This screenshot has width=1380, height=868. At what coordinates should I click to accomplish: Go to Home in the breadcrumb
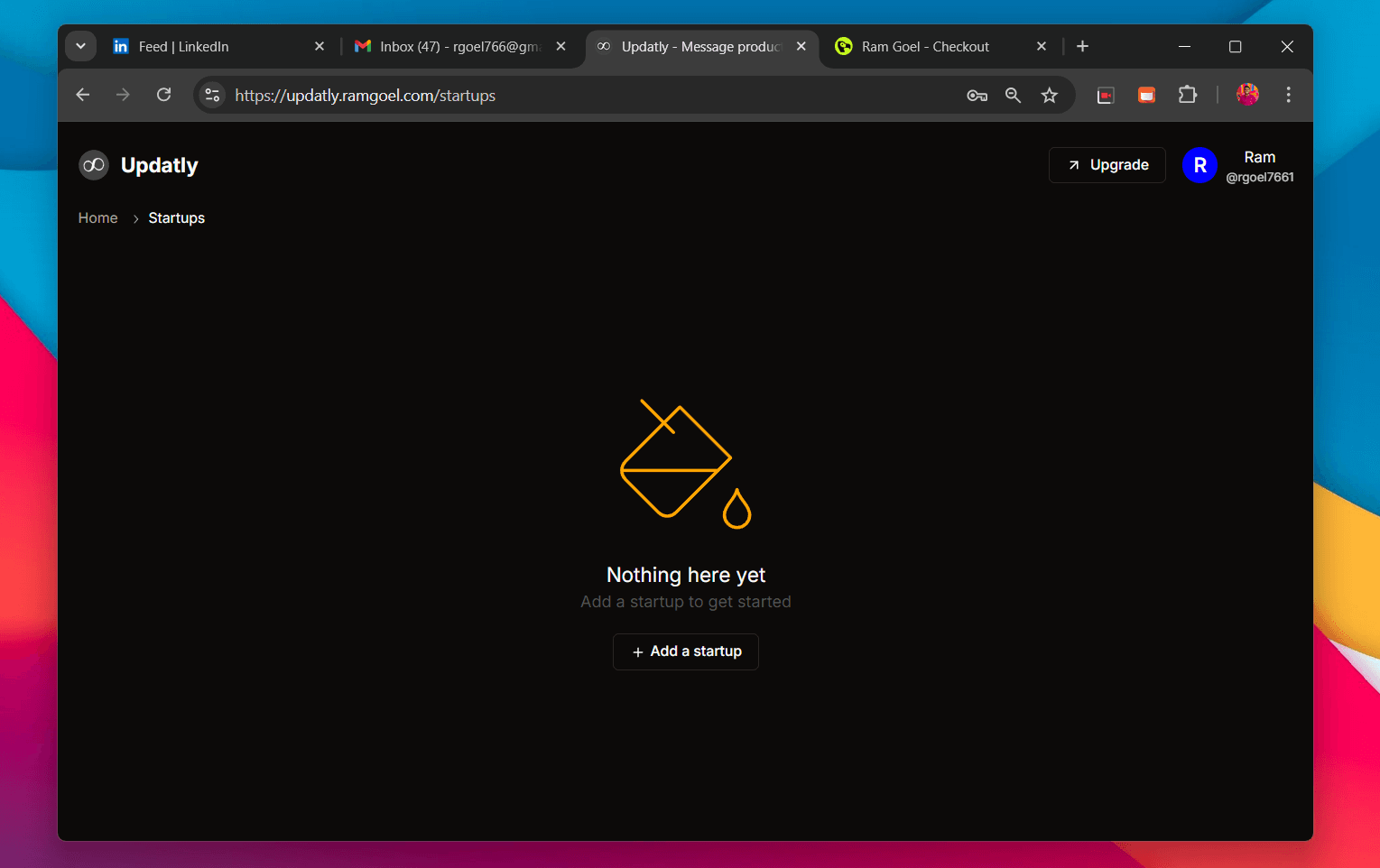click(x=97, y=218)
